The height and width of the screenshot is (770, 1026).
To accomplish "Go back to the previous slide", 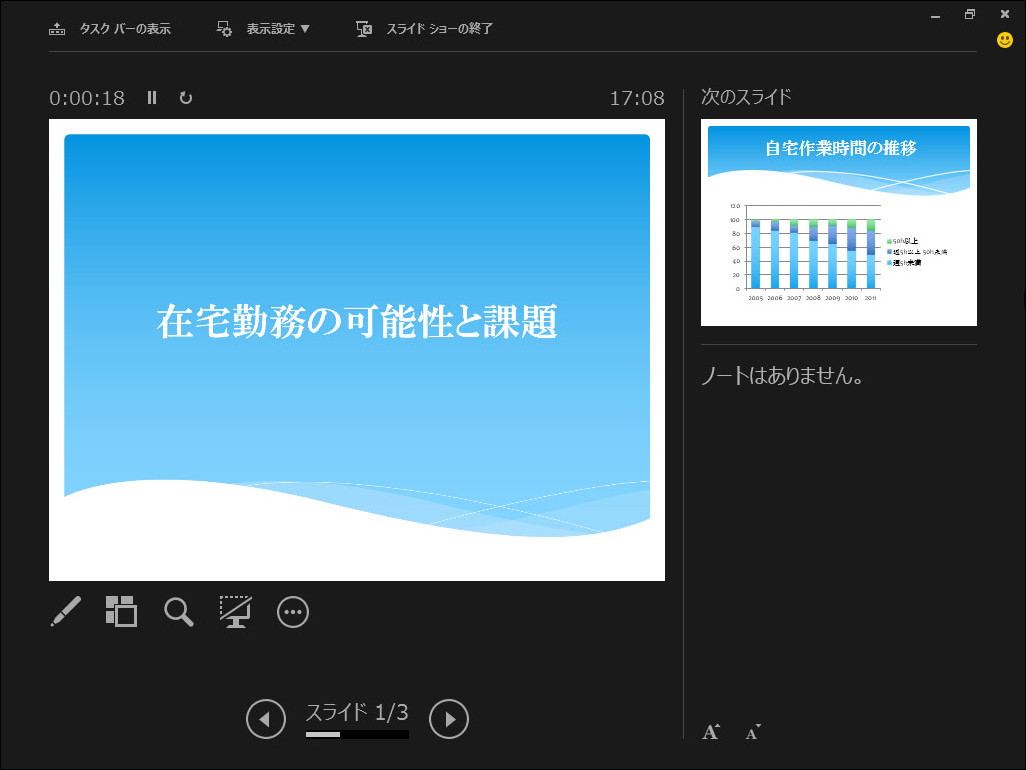I will click(x=265, y=718).
